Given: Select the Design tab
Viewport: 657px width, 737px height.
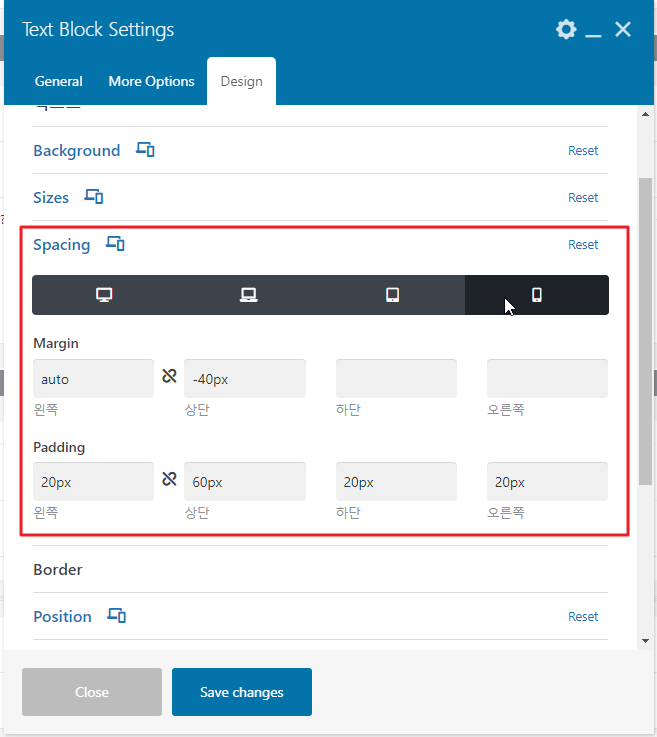Looking at the screenshot, I should click(x=242, y=81).
